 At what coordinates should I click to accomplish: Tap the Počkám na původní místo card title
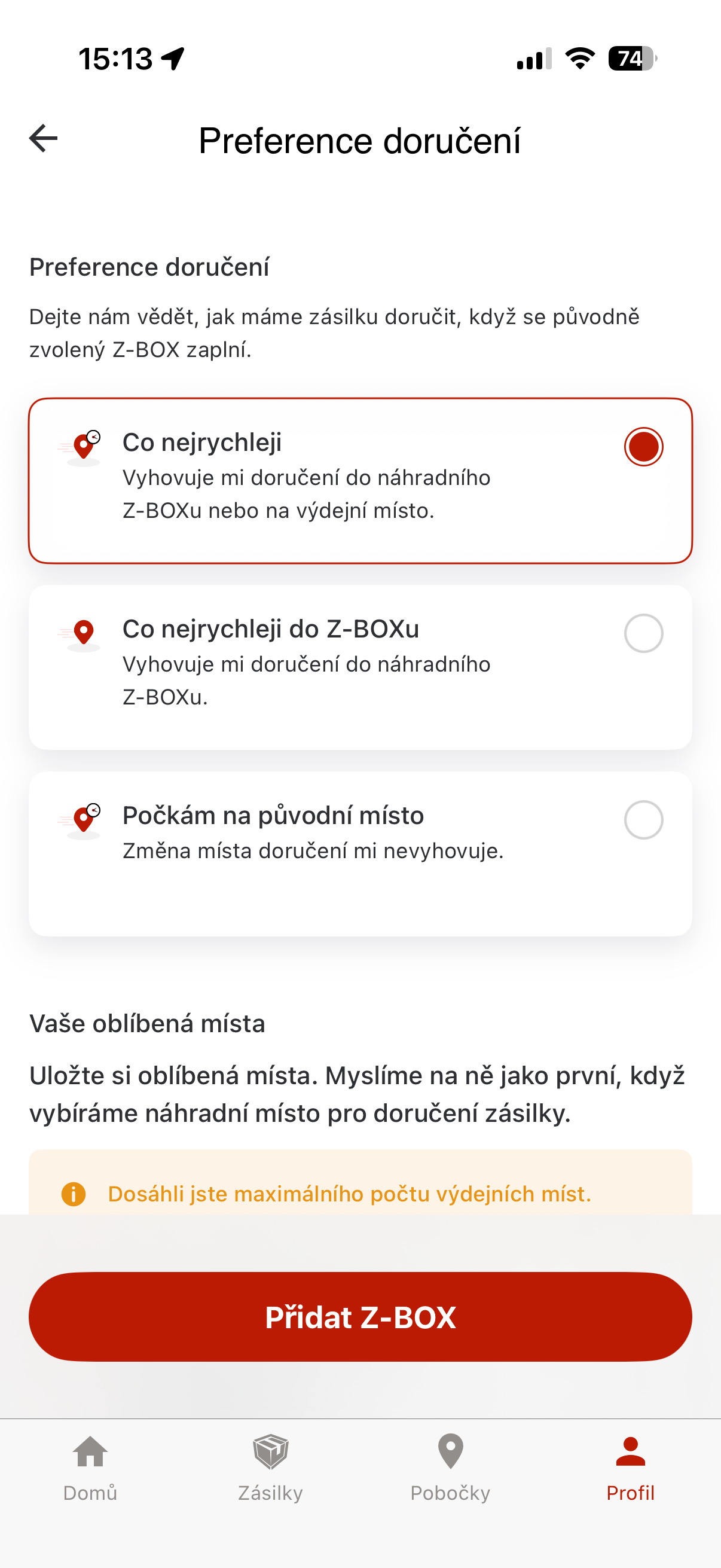point(273,816)
